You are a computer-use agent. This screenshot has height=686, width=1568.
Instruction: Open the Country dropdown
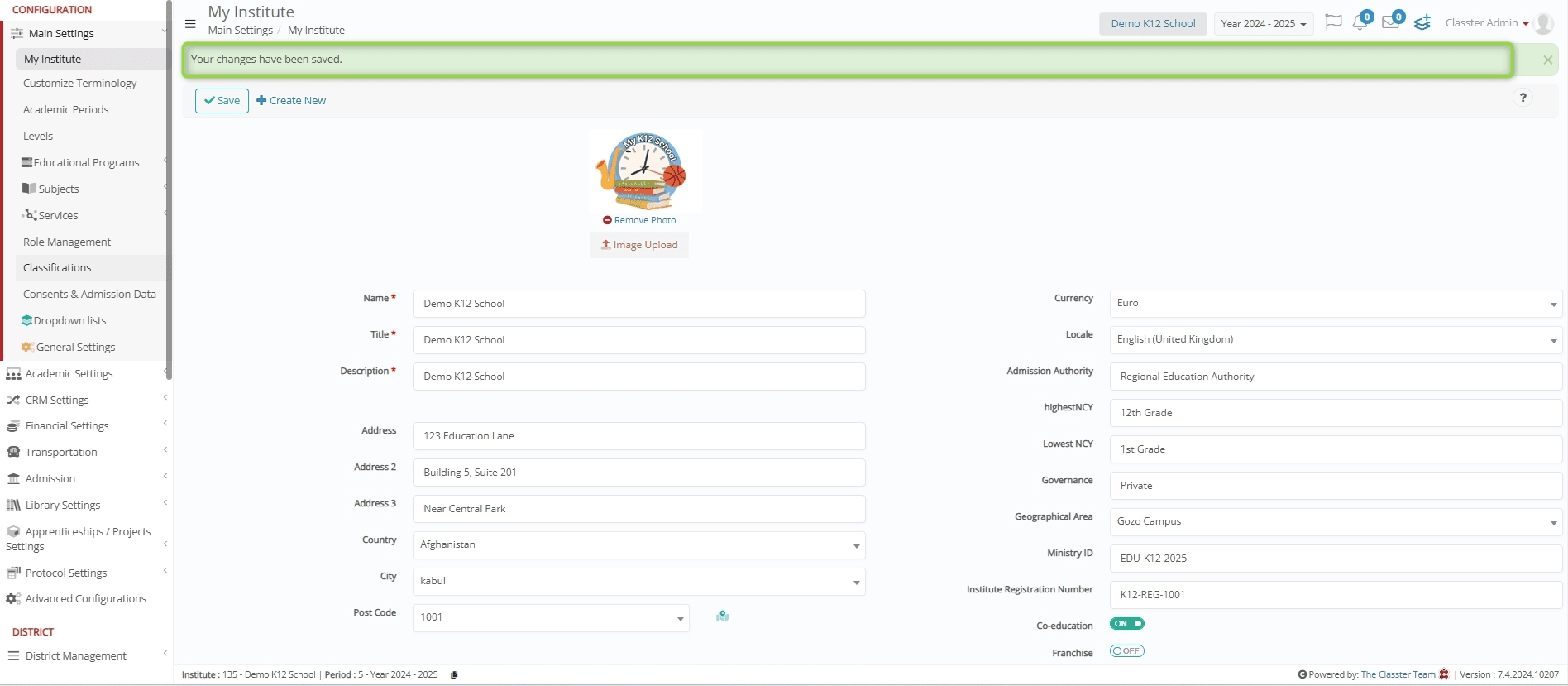point(638,545)
